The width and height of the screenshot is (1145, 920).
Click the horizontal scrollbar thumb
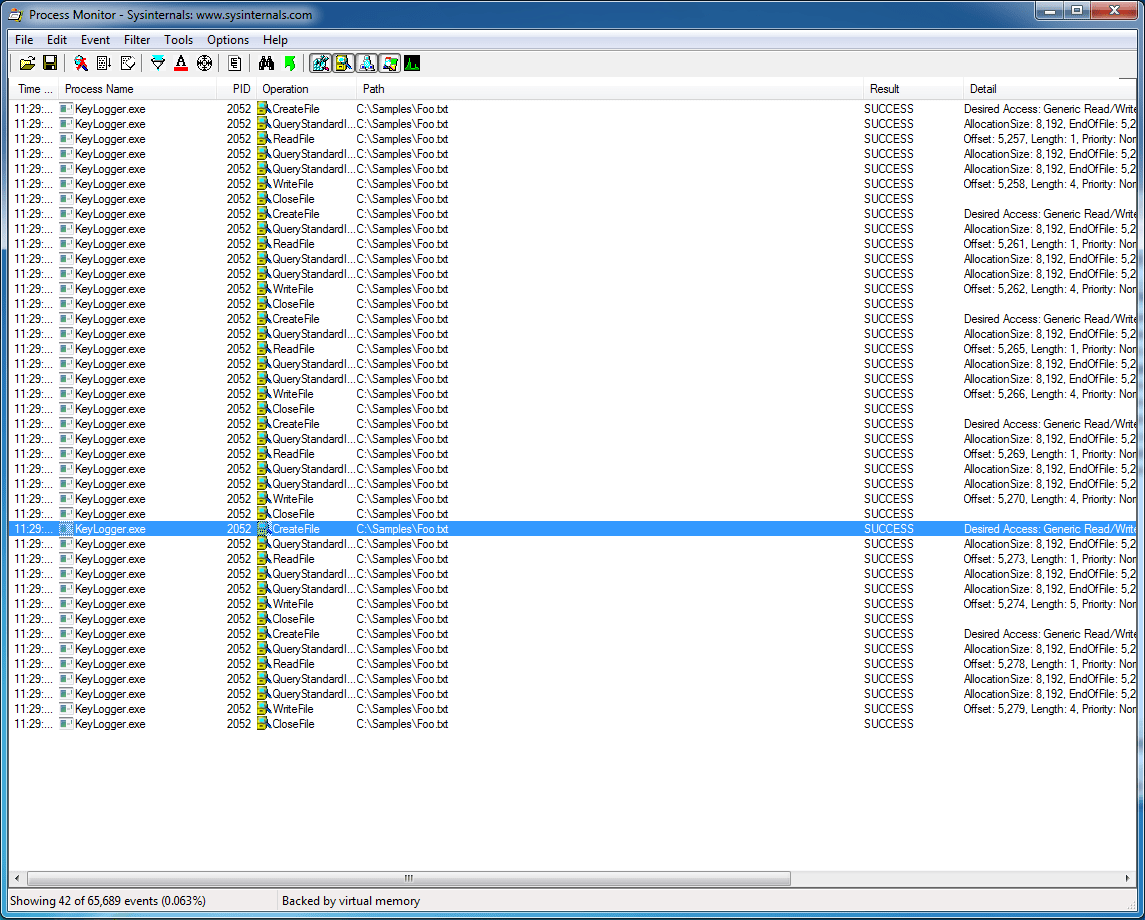point(409,878)
